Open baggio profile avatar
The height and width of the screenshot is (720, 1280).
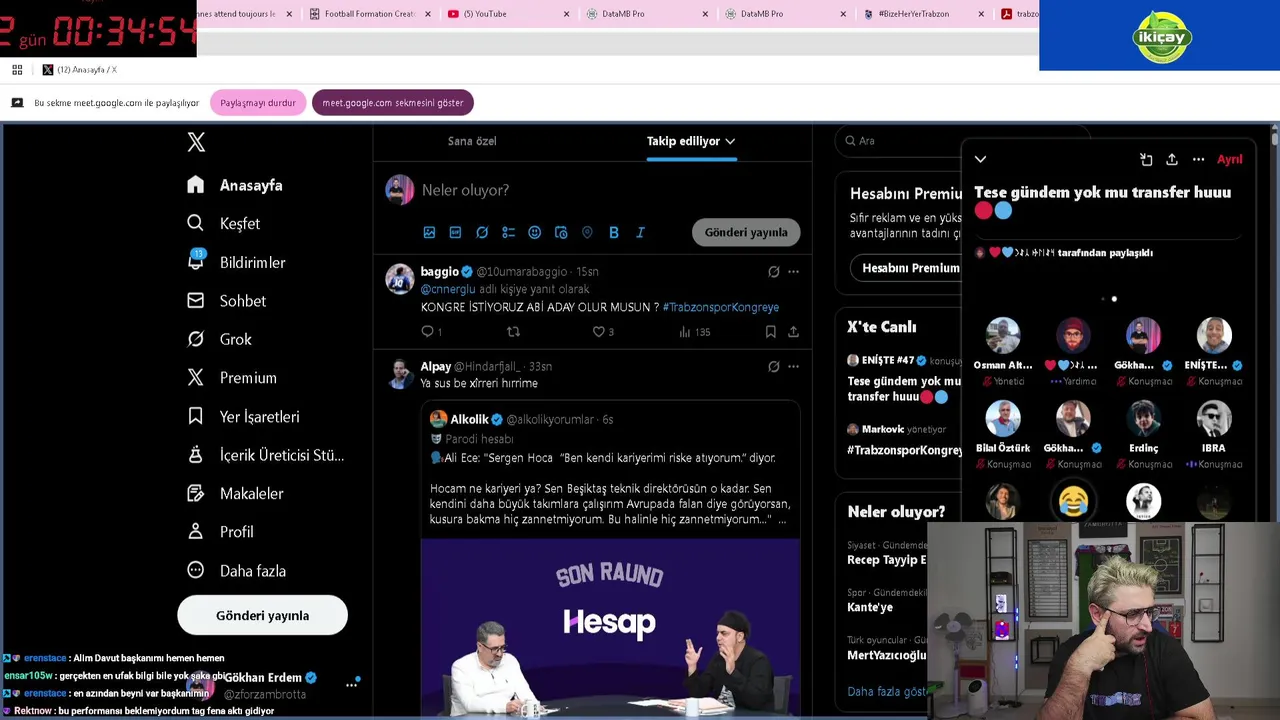400,279
